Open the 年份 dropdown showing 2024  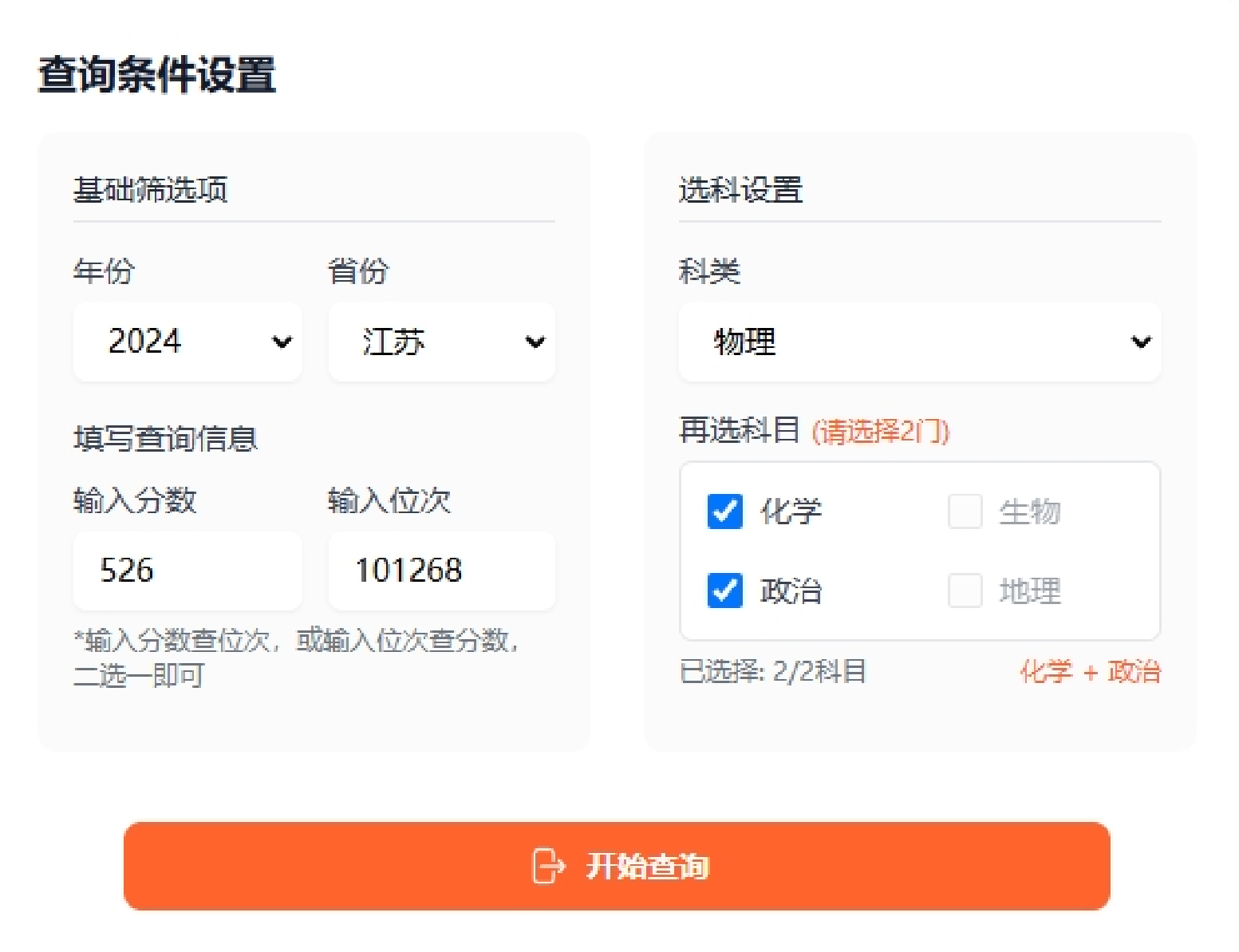coord(187,342)
